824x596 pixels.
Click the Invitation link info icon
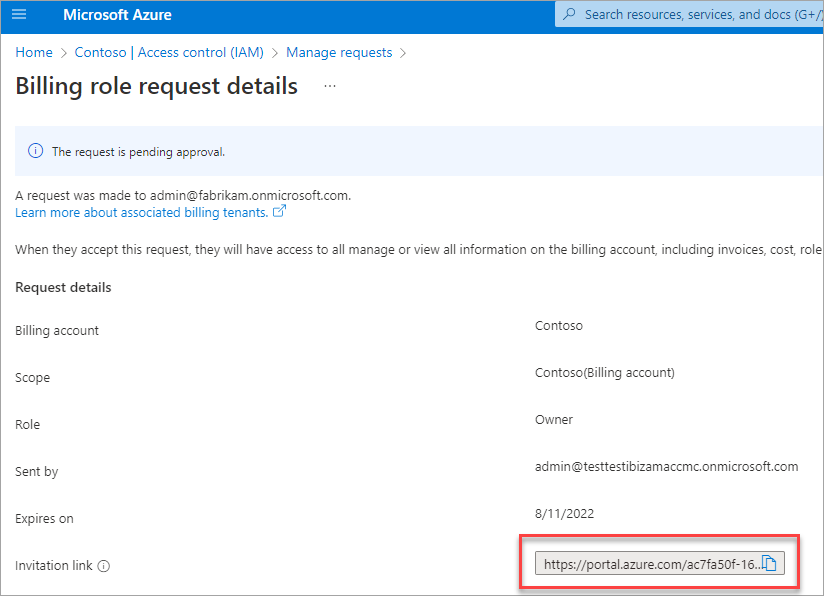pyautogui.click(x=104, y=566)
